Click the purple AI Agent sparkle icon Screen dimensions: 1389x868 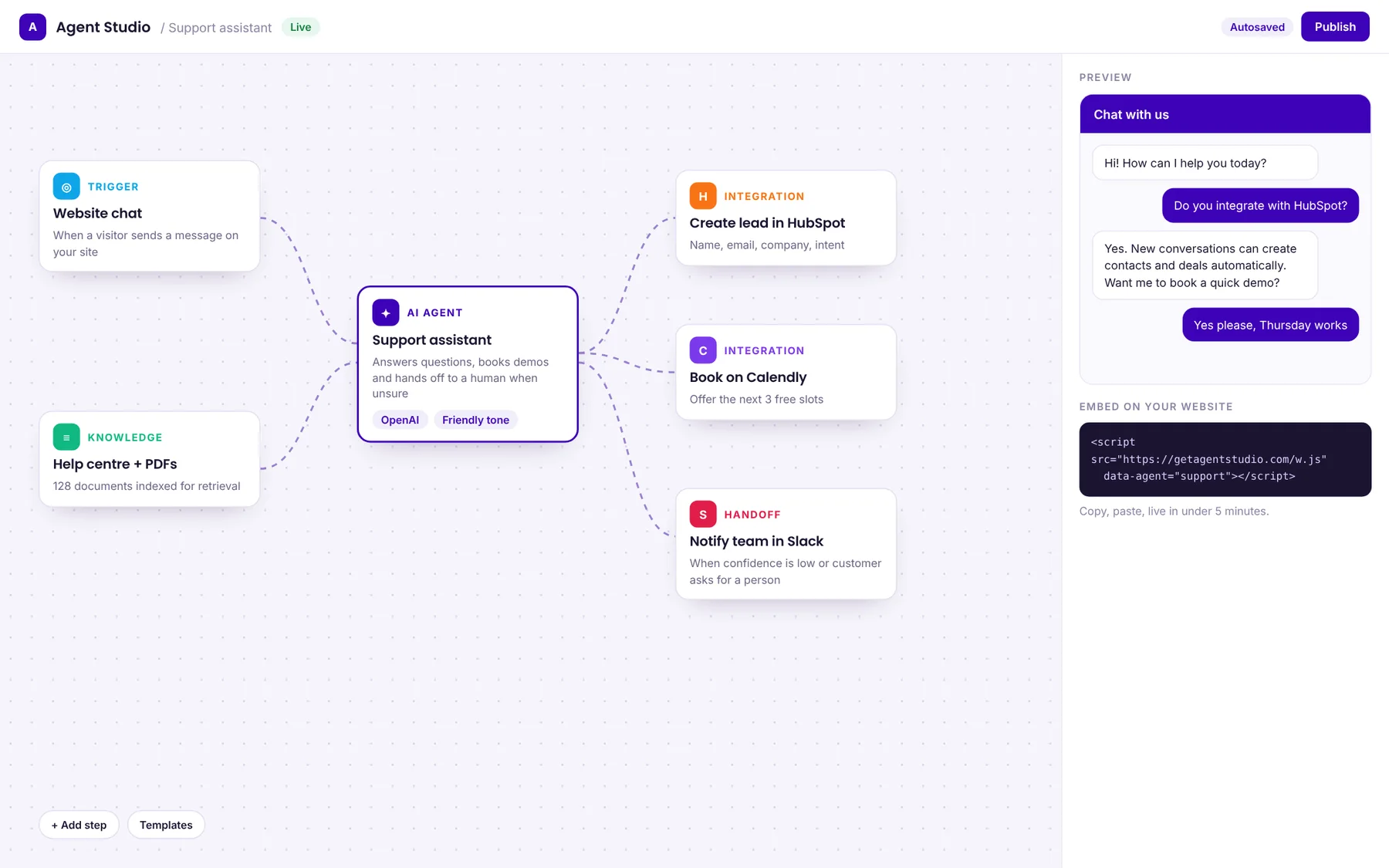386,312
